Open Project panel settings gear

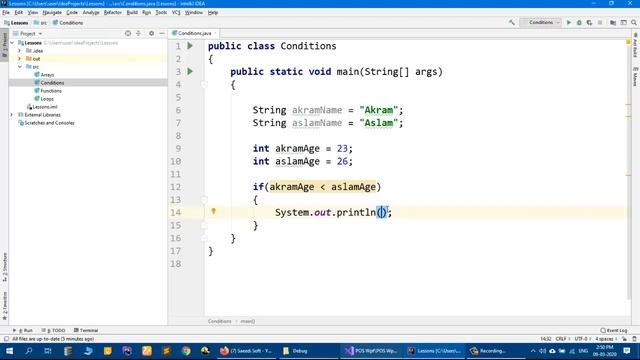click(151, 33)
